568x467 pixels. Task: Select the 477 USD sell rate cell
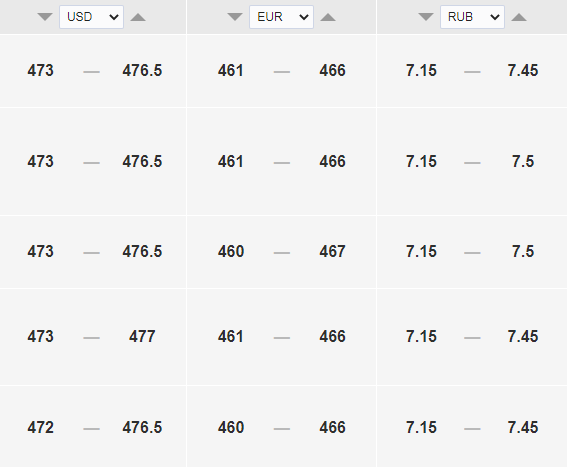(x=142, y=337)
